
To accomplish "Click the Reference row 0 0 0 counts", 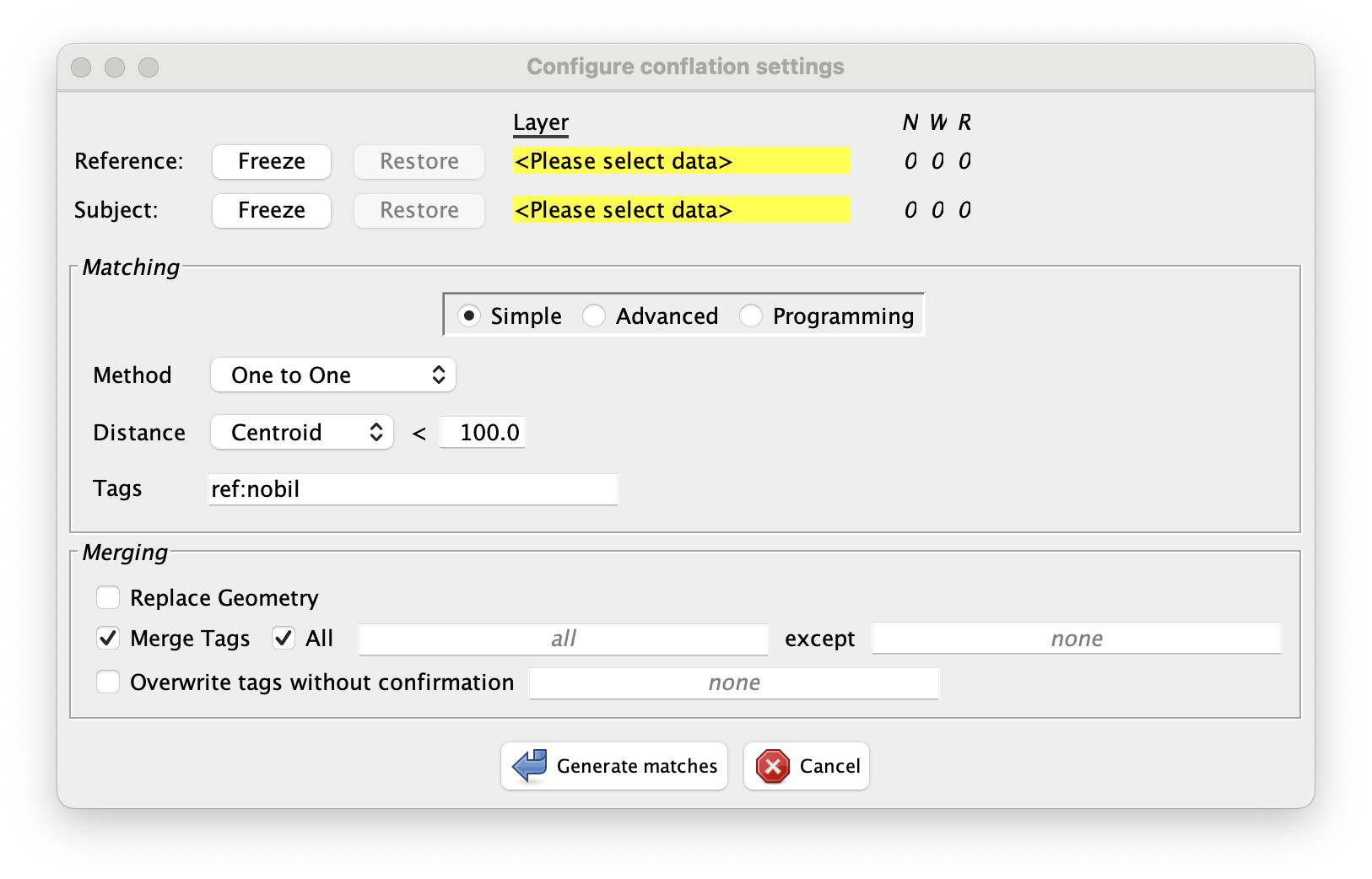I will click(x=937, y=161).
